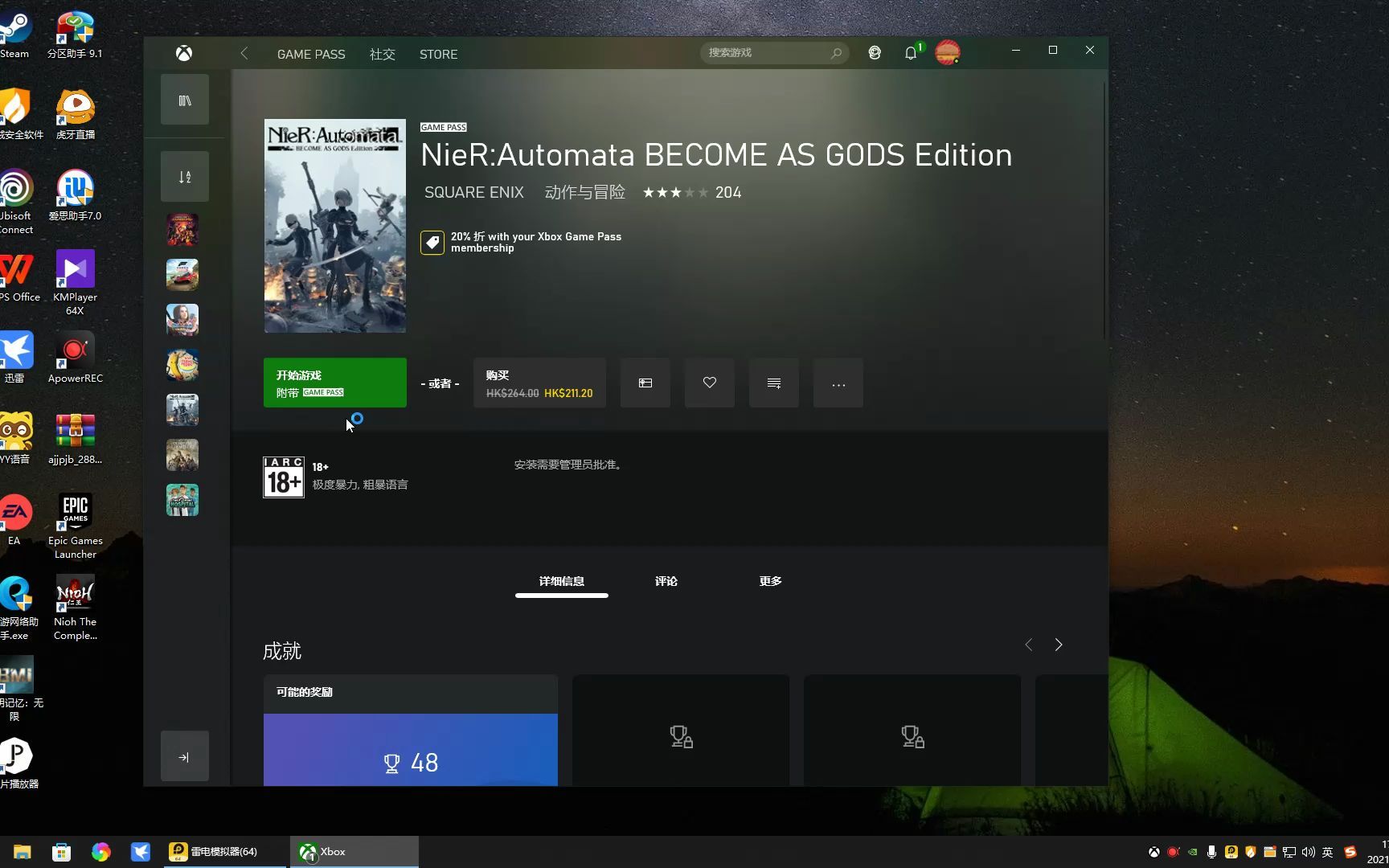The height and width of the screenshot is (868, 1389).
Task: Open Microsoft Store from the taskbar
Action: tap(61, 852)
